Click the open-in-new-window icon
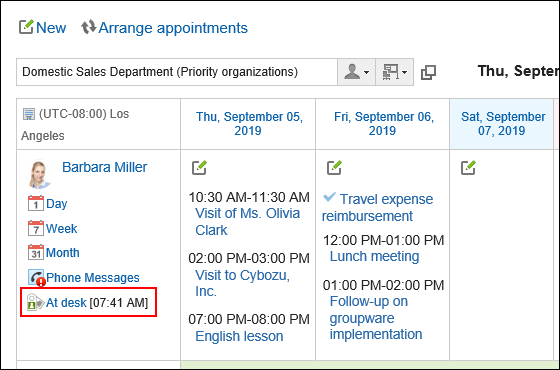This screenshot has width=560, height=370. [x=428, y=72]
